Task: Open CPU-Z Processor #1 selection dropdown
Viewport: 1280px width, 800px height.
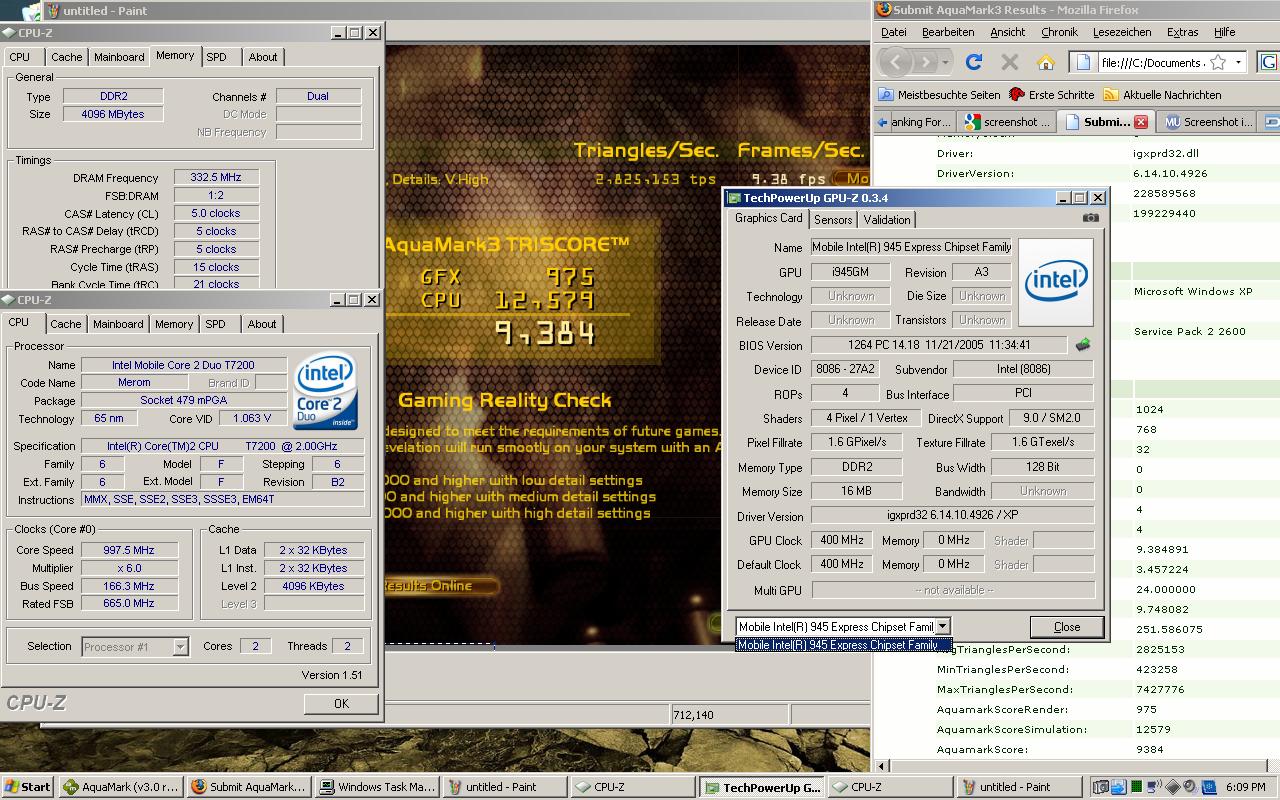Action: pyautogui.click(x=134, y=647)
